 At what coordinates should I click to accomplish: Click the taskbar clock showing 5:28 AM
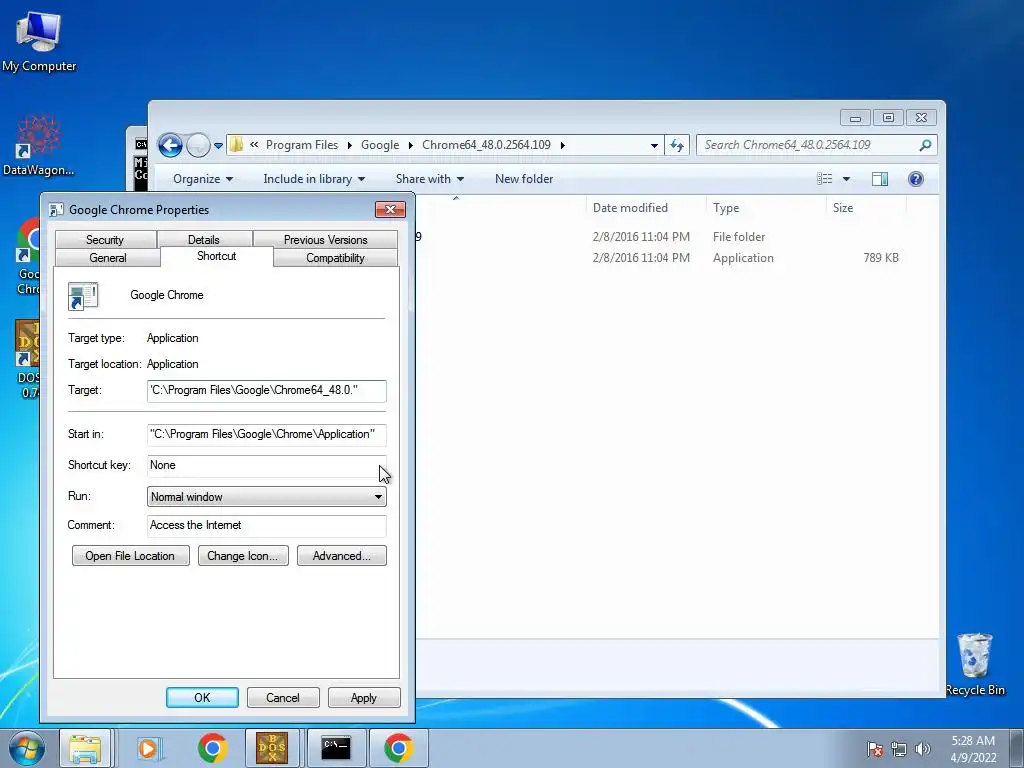point(973,749)
